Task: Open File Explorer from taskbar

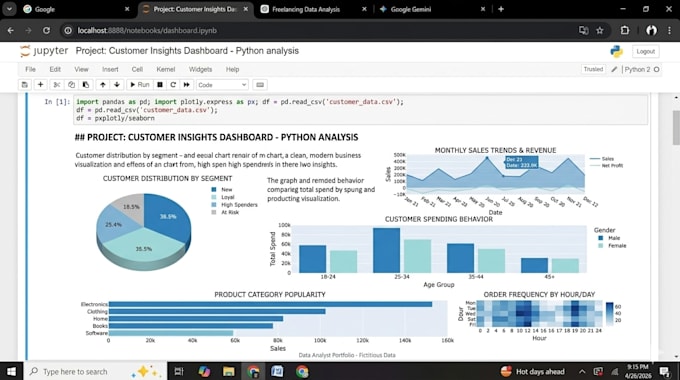Action: click(x=229, y=371)
